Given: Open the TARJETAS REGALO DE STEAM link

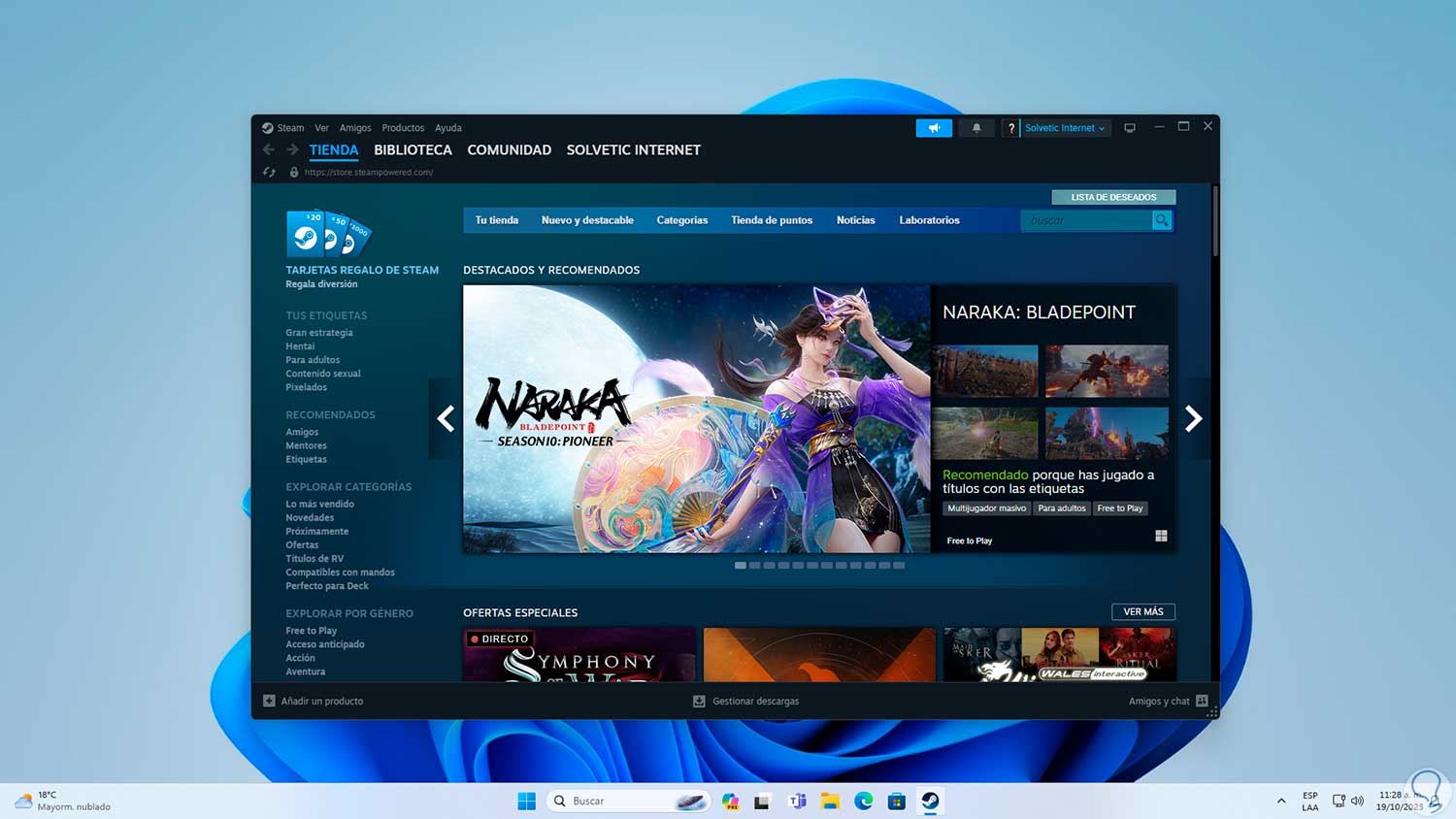Looking at the screenshot, I should [x=362, y=270].
